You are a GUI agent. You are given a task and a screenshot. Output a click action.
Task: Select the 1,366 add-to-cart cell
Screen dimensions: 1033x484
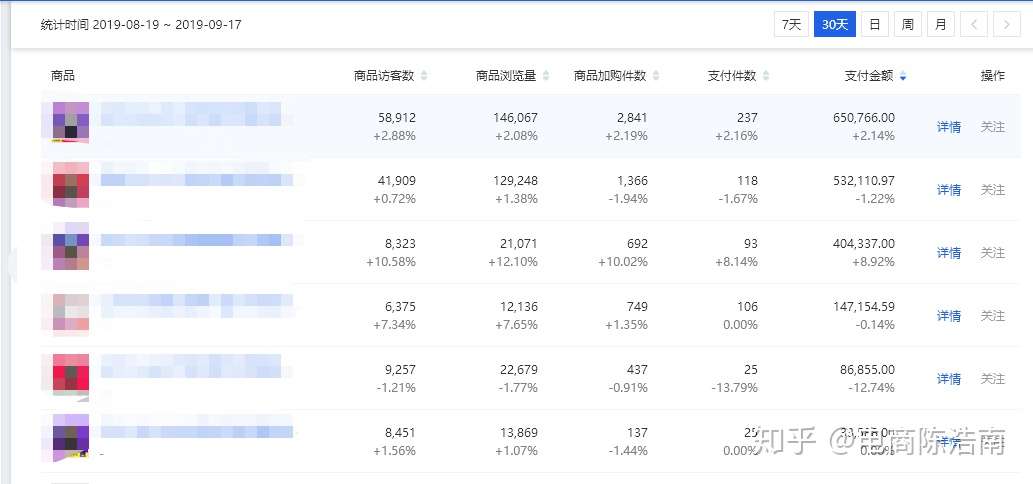(630, 180)
